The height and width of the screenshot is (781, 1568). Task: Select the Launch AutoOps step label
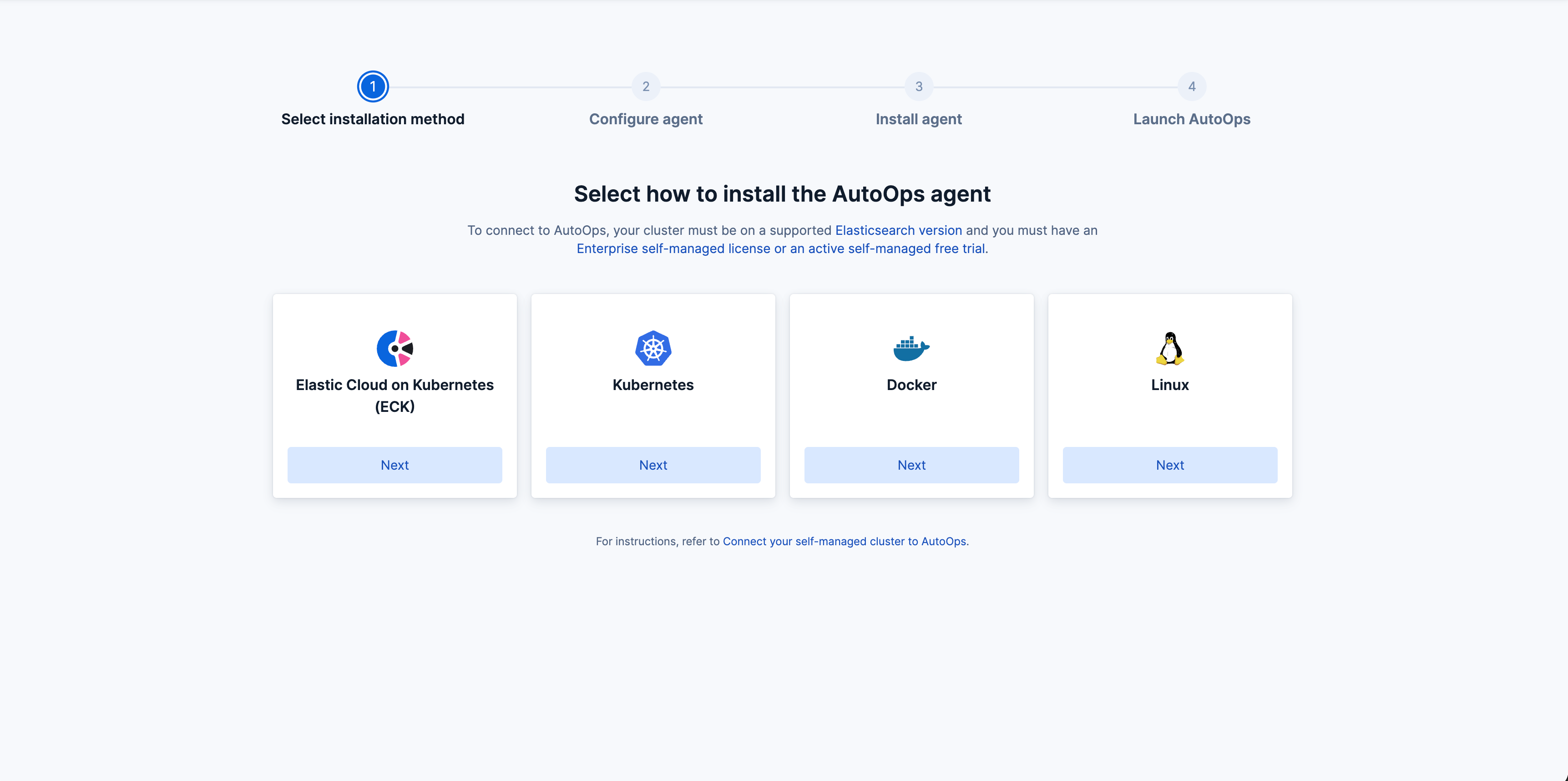click(1191, 119)
